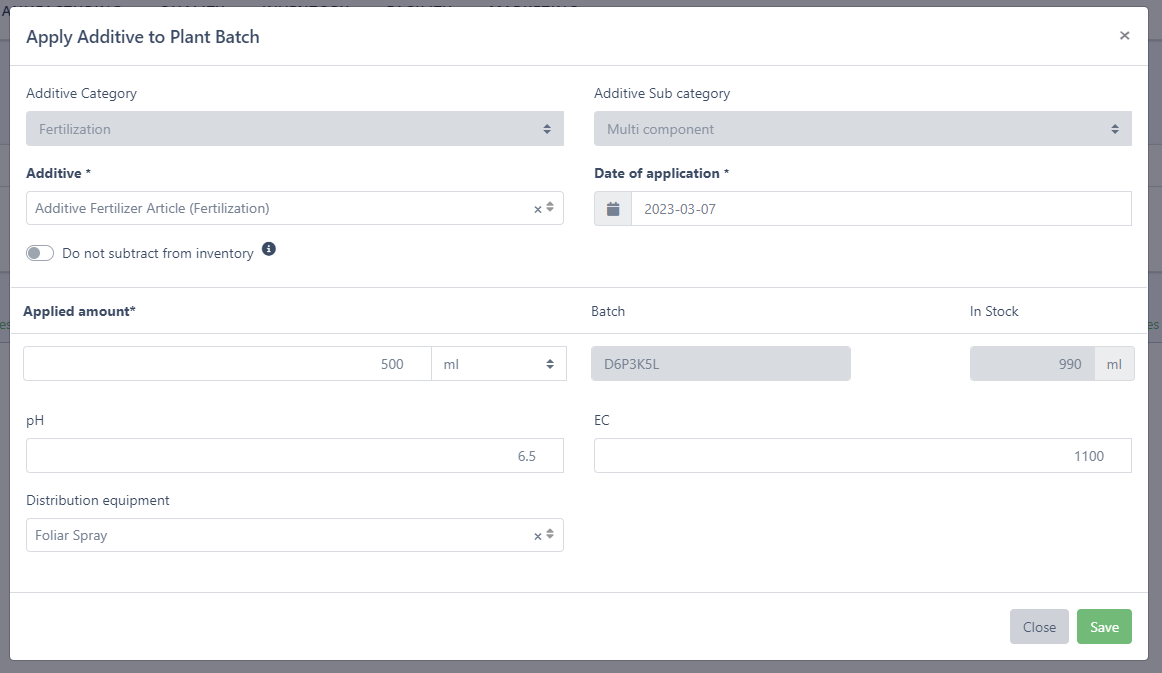
Task: Click into the EC value field
Action: click(862, 456)
